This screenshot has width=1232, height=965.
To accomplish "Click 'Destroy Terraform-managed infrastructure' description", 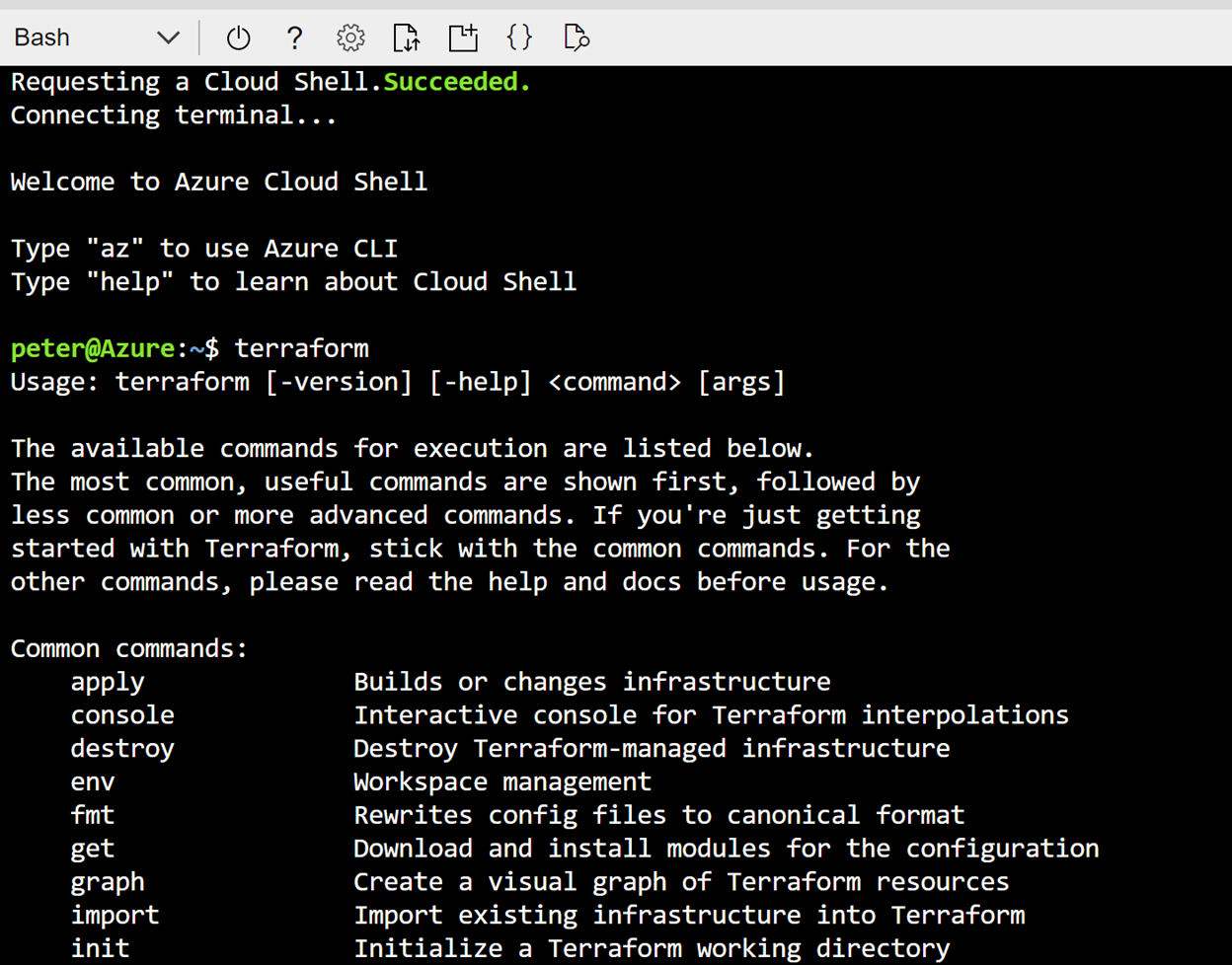I will [652, 749].
